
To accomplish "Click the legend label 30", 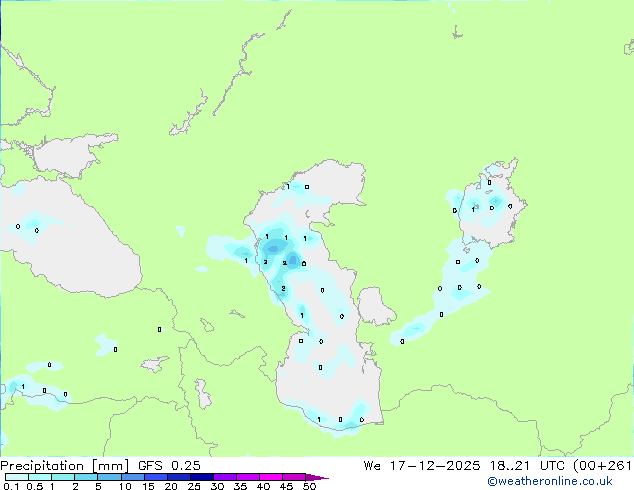I will (217, 486).
